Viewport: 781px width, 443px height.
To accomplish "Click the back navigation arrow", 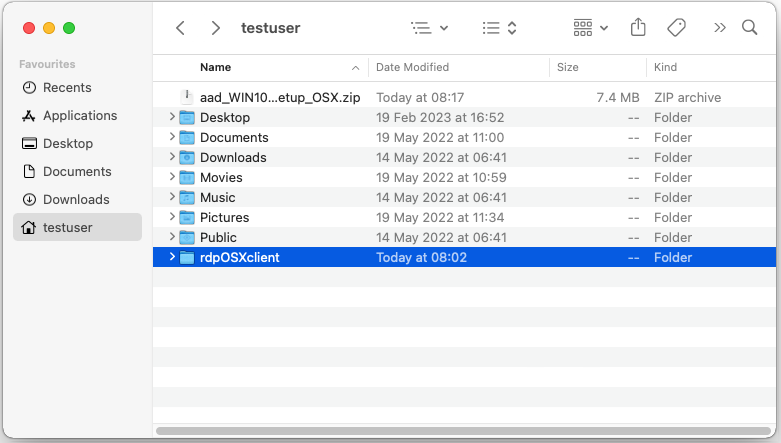I will 180,28.
